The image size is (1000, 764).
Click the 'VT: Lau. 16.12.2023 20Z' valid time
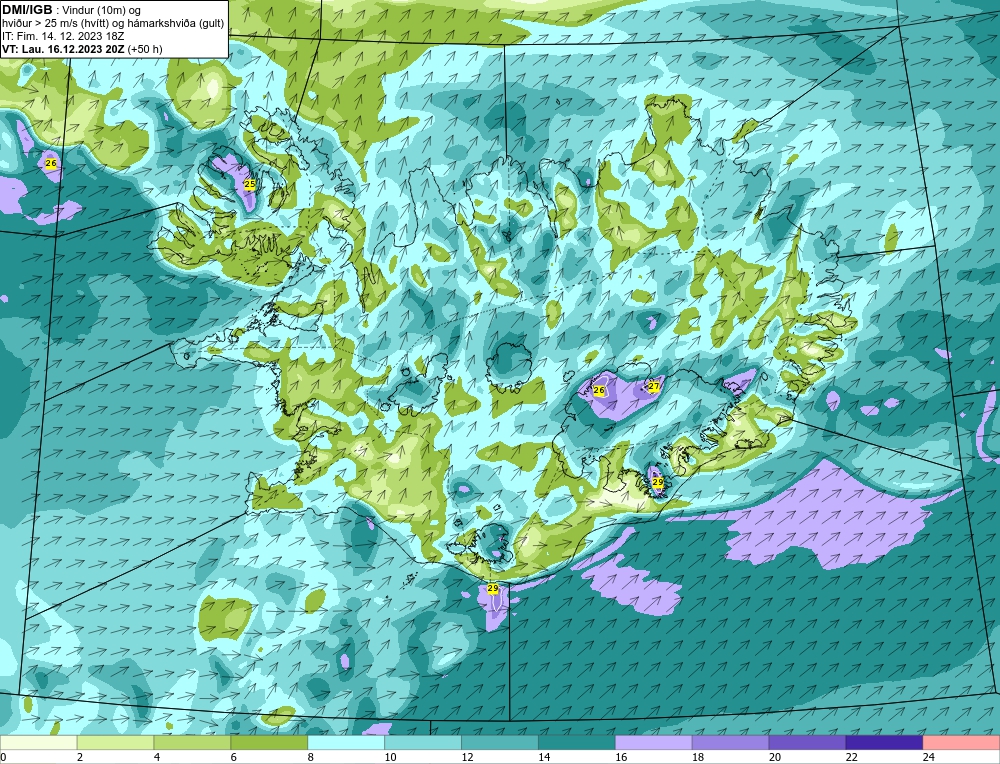pyautogui.click(x=63, y=49)
